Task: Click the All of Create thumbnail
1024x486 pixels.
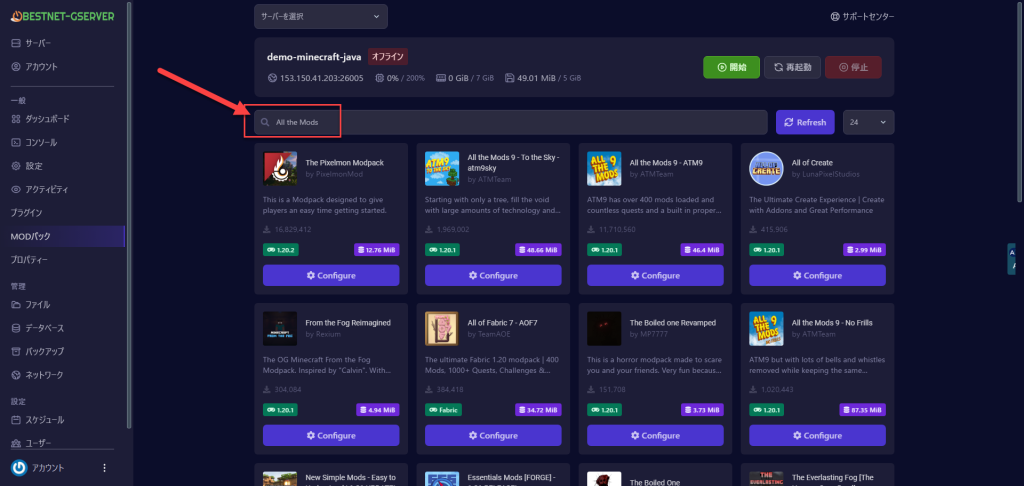Action: [x=766, y=169]
